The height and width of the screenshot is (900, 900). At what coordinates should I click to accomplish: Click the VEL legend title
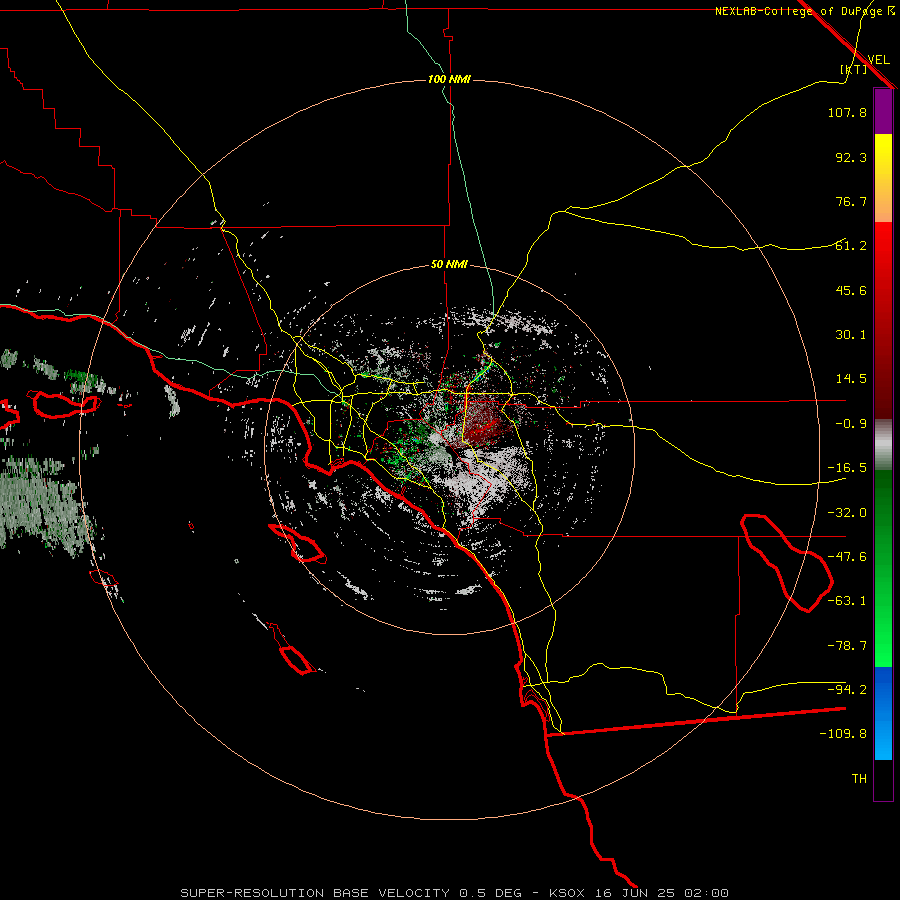coord(878,59)
